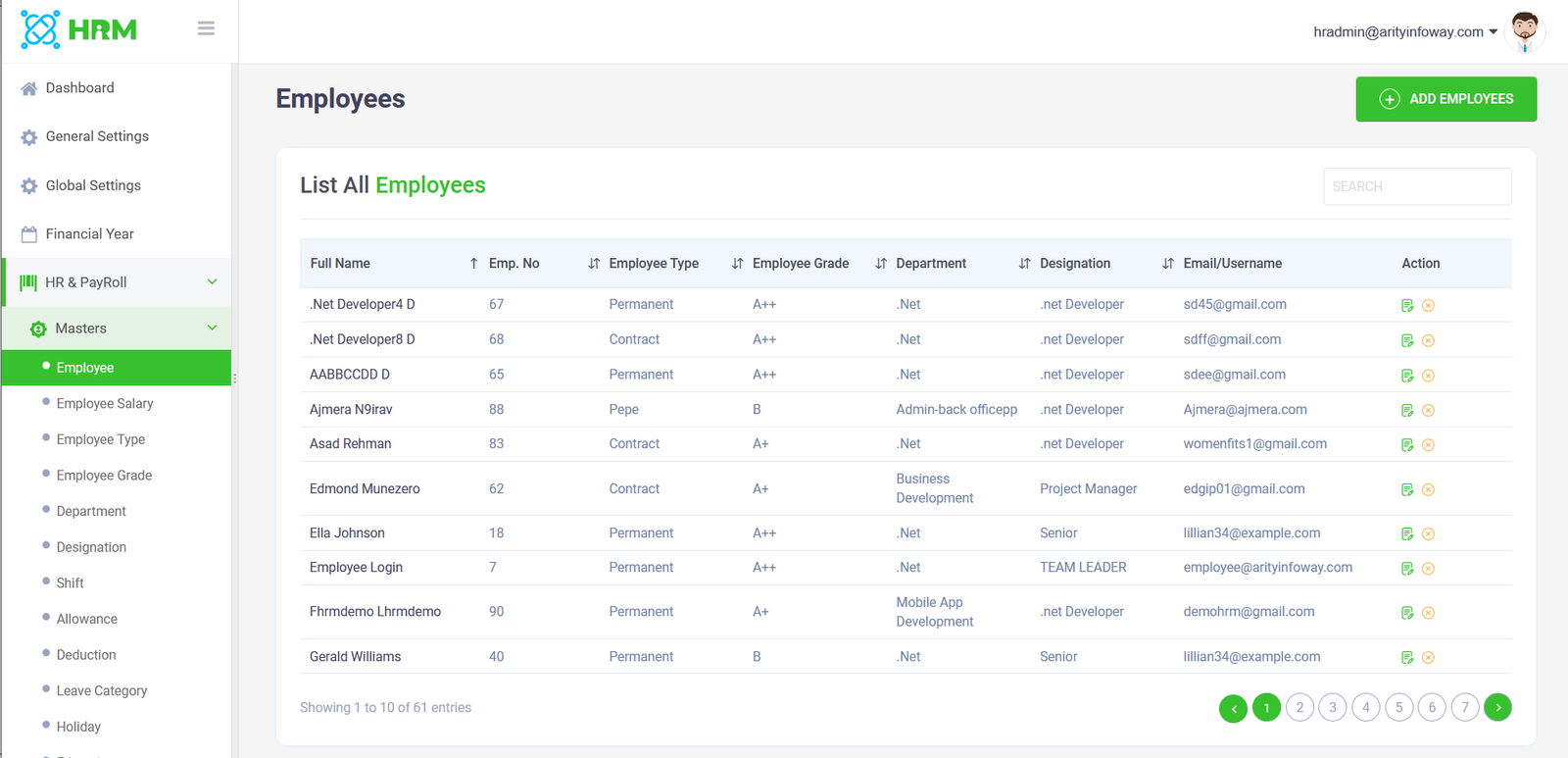
Task: Click the edit icon for Ajmera N9irav
Action: (x=1407, y=410)
